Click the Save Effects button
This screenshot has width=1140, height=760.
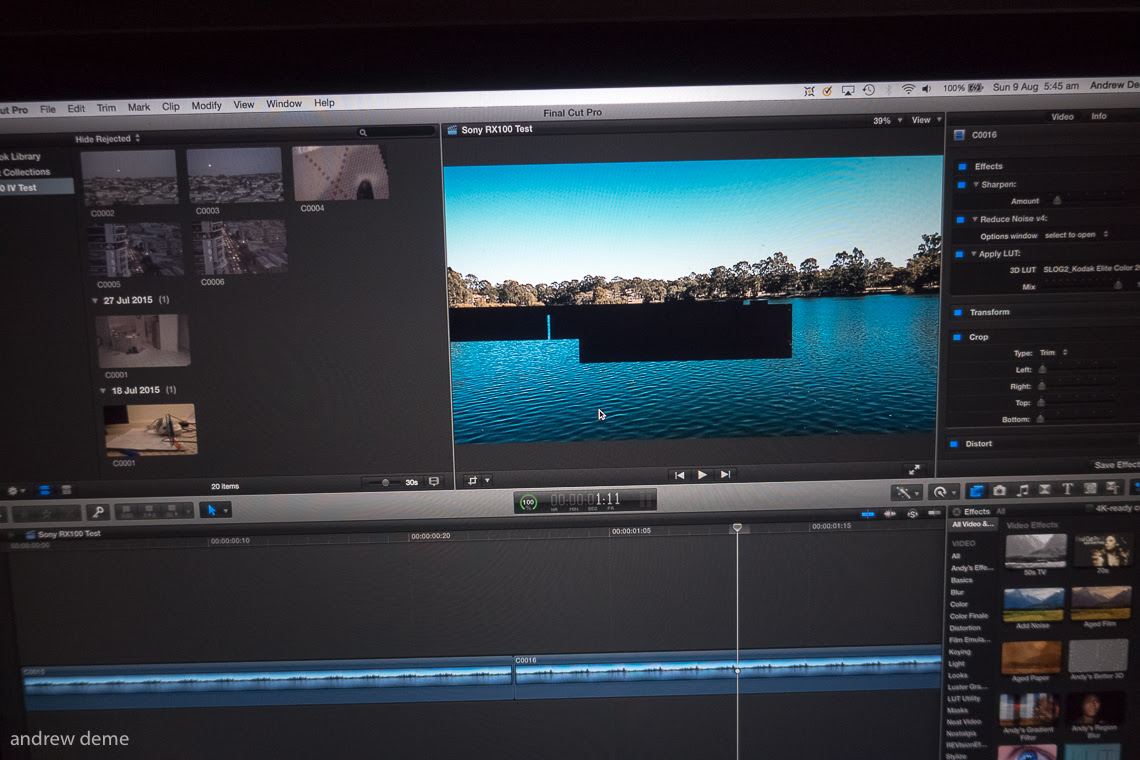pyautogui.click(x=1117, y=465)
